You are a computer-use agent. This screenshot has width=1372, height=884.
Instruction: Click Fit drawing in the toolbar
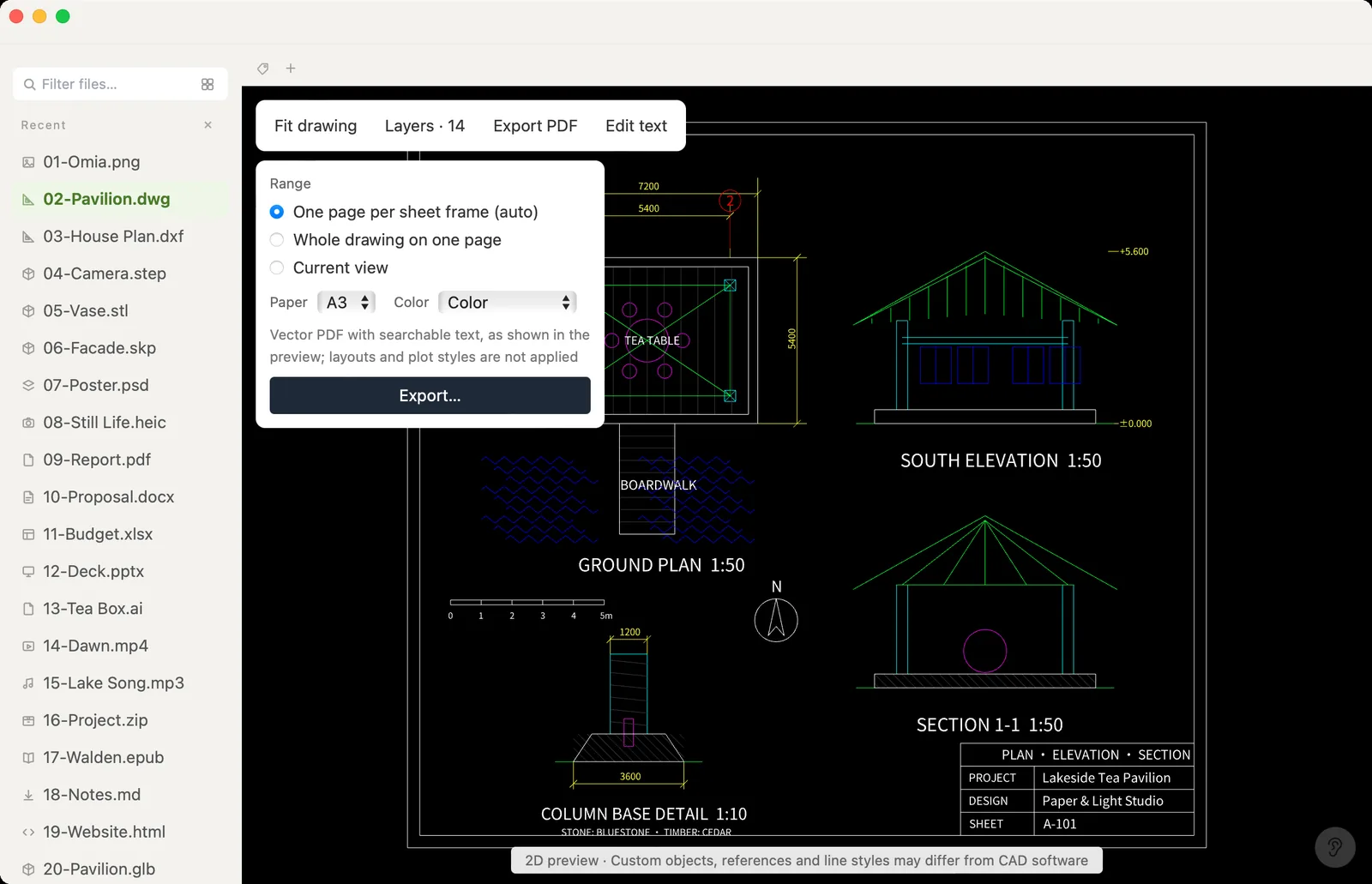click(x=316, y=126)
